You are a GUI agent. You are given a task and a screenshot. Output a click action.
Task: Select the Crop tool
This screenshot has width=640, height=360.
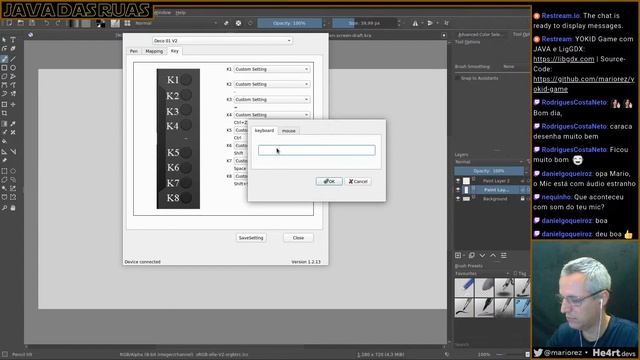[4, 113]
